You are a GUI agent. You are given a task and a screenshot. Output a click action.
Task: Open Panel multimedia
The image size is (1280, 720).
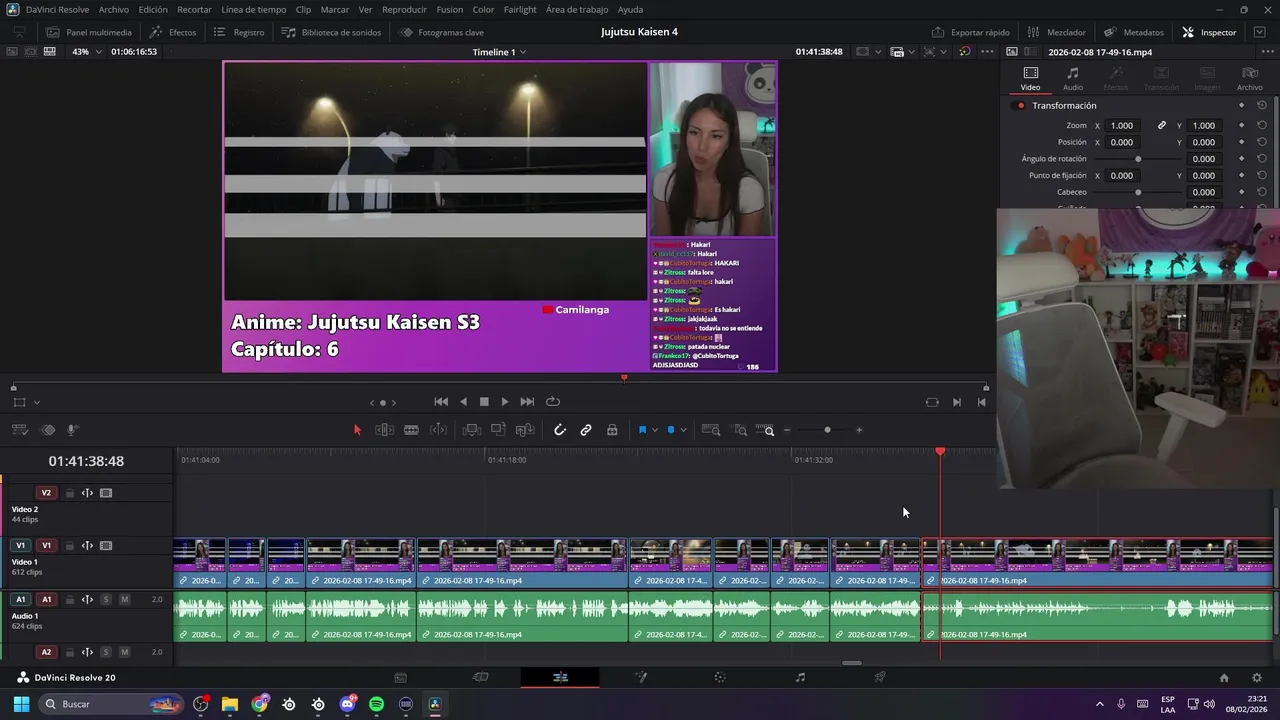(x=87, y=32)
